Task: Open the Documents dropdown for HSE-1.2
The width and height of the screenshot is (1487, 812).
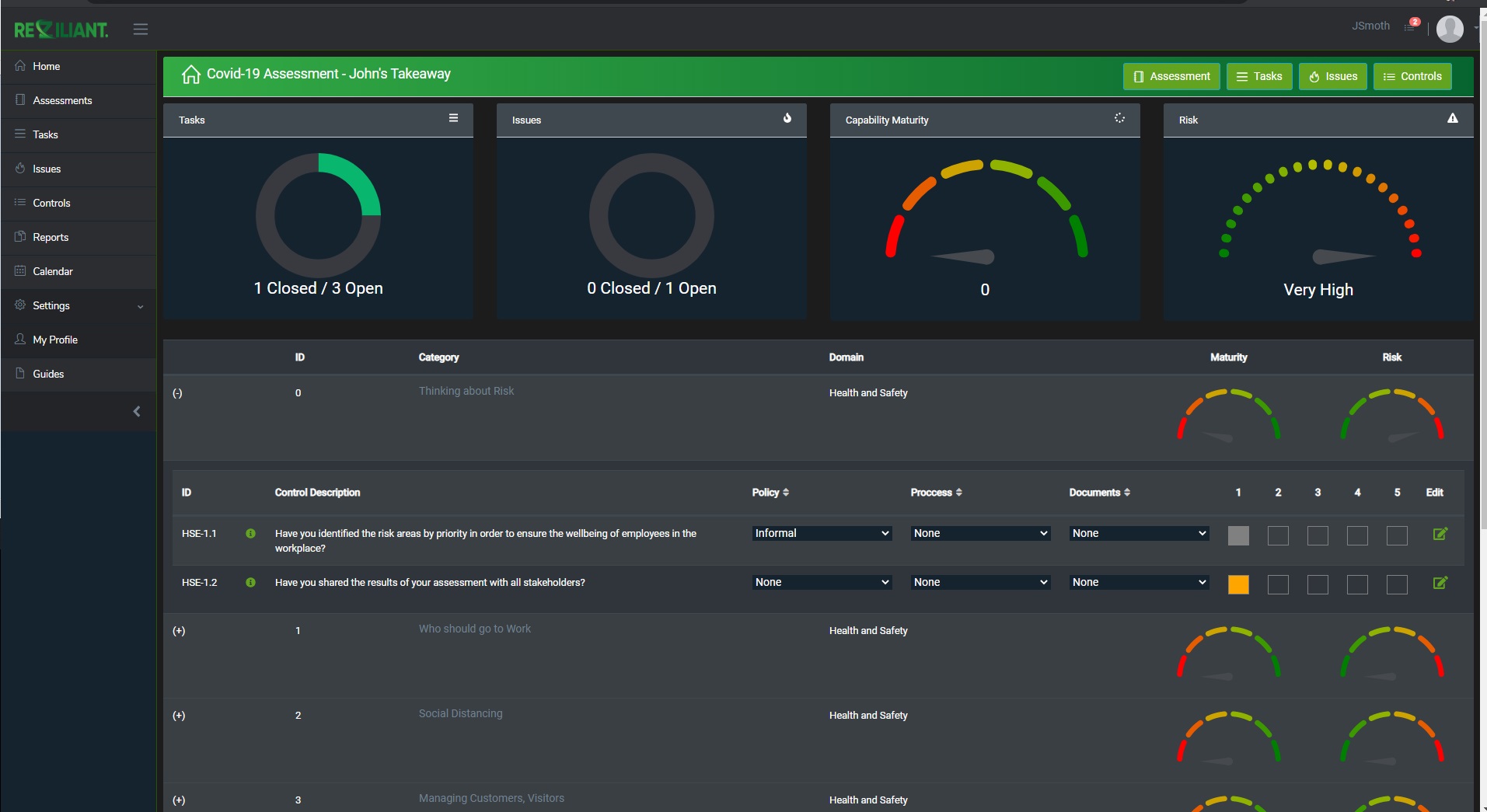Action: pyautogui.click(x=1138, y=582)
